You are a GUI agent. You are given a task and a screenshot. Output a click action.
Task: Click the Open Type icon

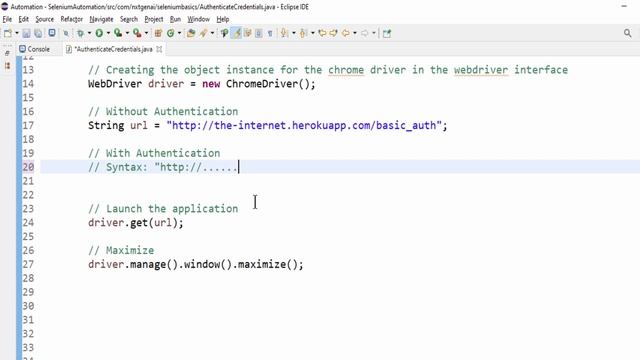(191, 33)
